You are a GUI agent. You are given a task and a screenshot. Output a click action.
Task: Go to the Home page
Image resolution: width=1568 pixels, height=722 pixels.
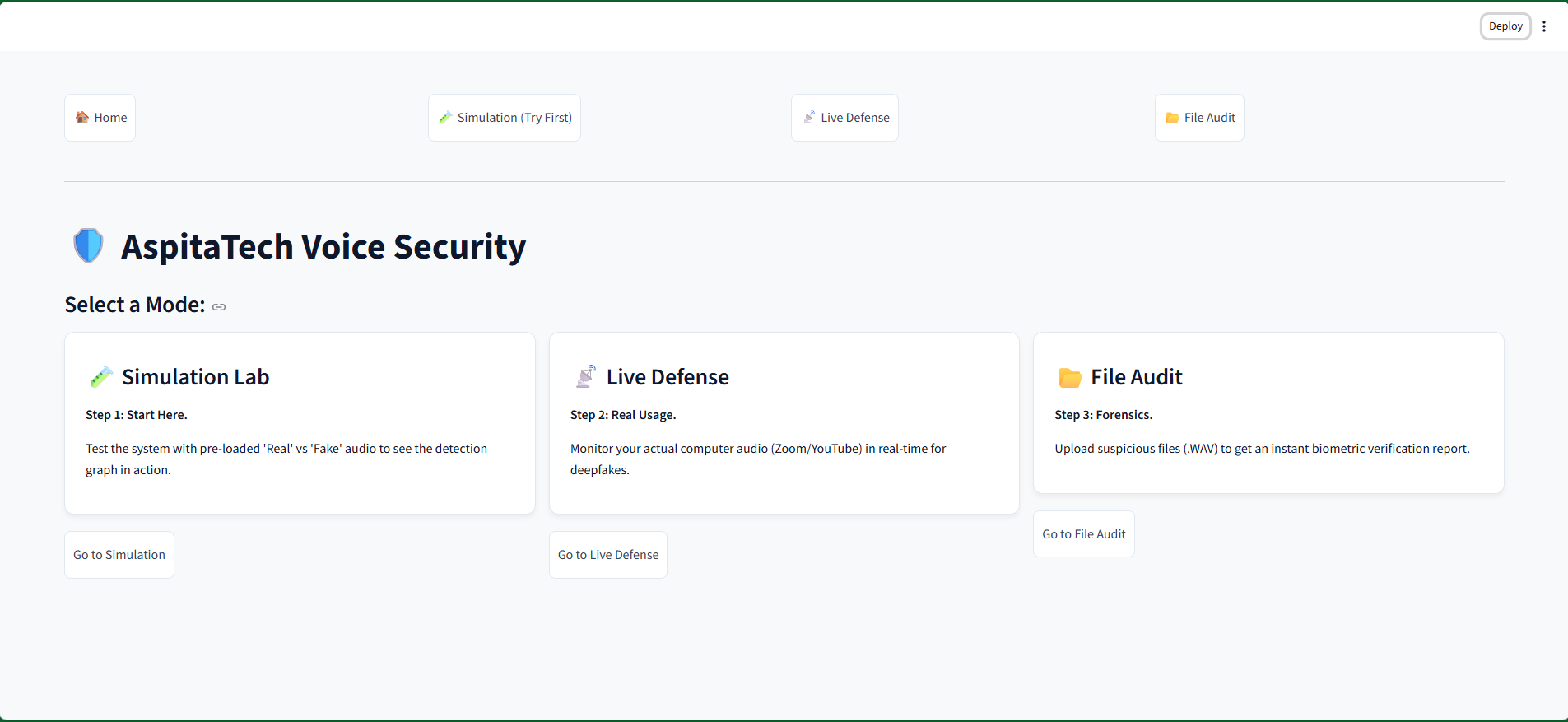coord(100,118)
